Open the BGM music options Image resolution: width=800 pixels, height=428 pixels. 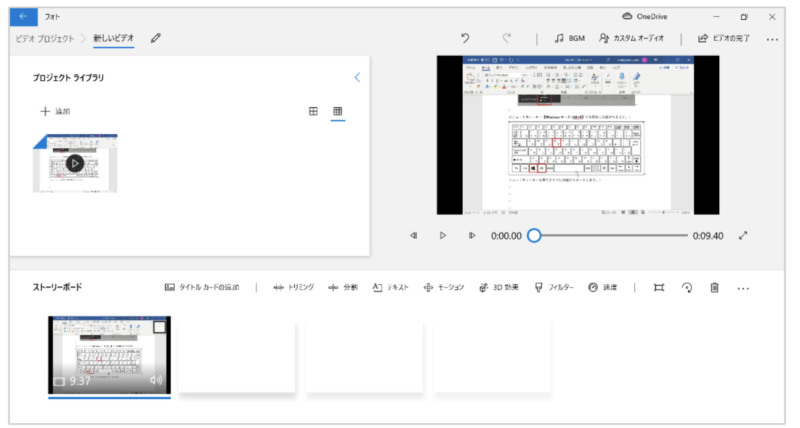[x=570, y=39]
